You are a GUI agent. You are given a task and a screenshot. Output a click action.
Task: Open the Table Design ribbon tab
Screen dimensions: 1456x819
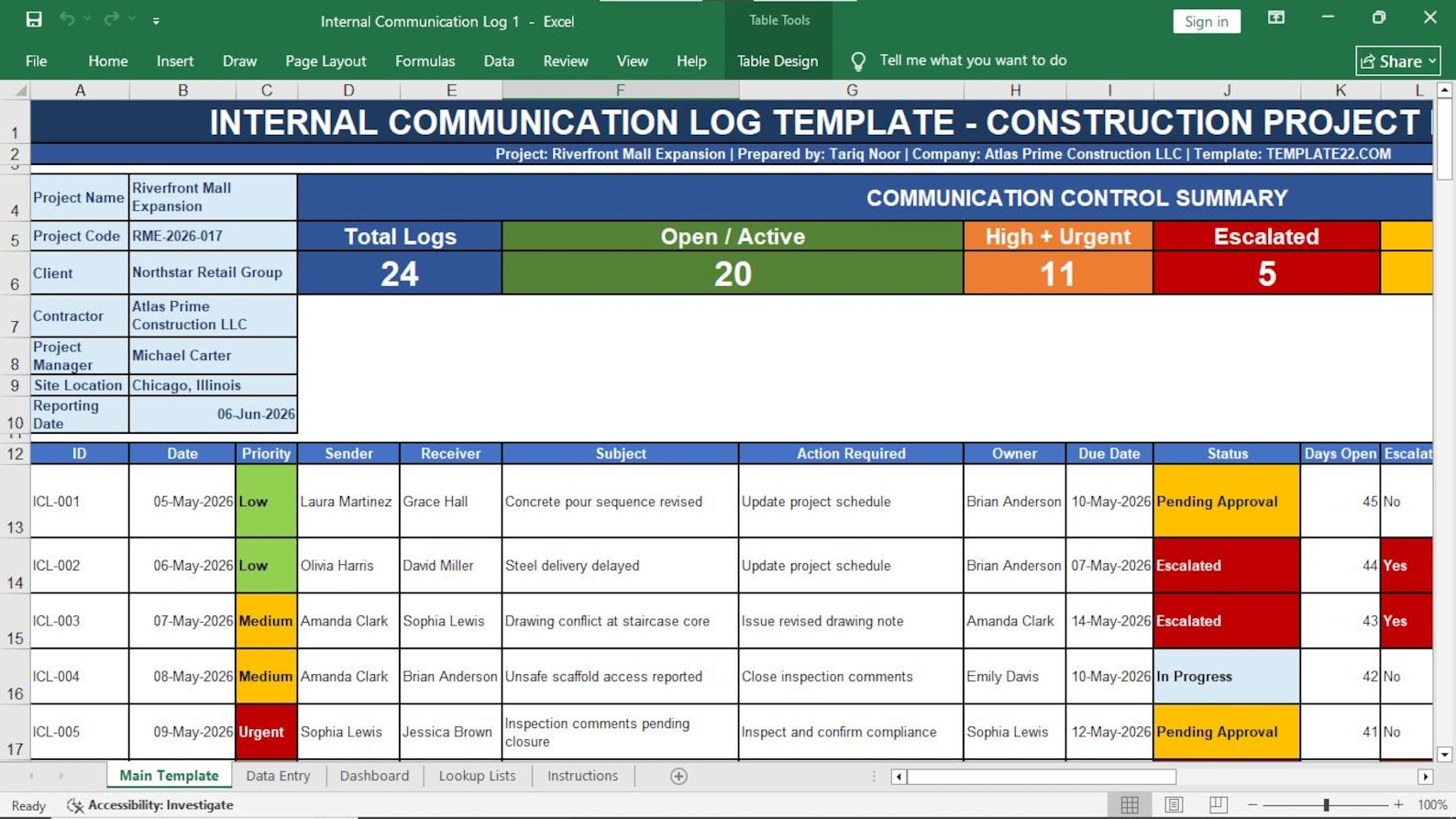pos(778,61)
